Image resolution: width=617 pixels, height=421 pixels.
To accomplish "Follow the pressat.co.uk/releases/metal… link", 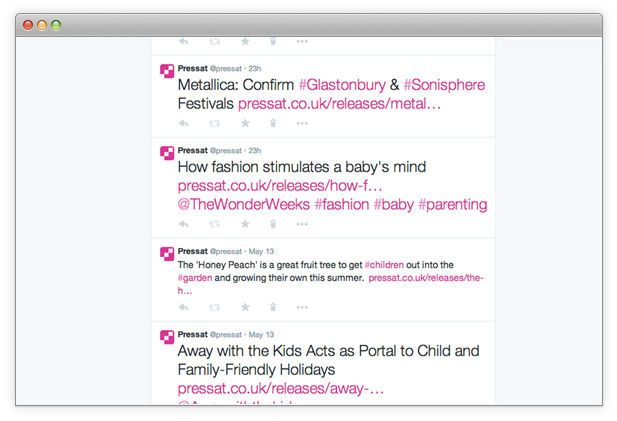I will (x=339, y=104).
